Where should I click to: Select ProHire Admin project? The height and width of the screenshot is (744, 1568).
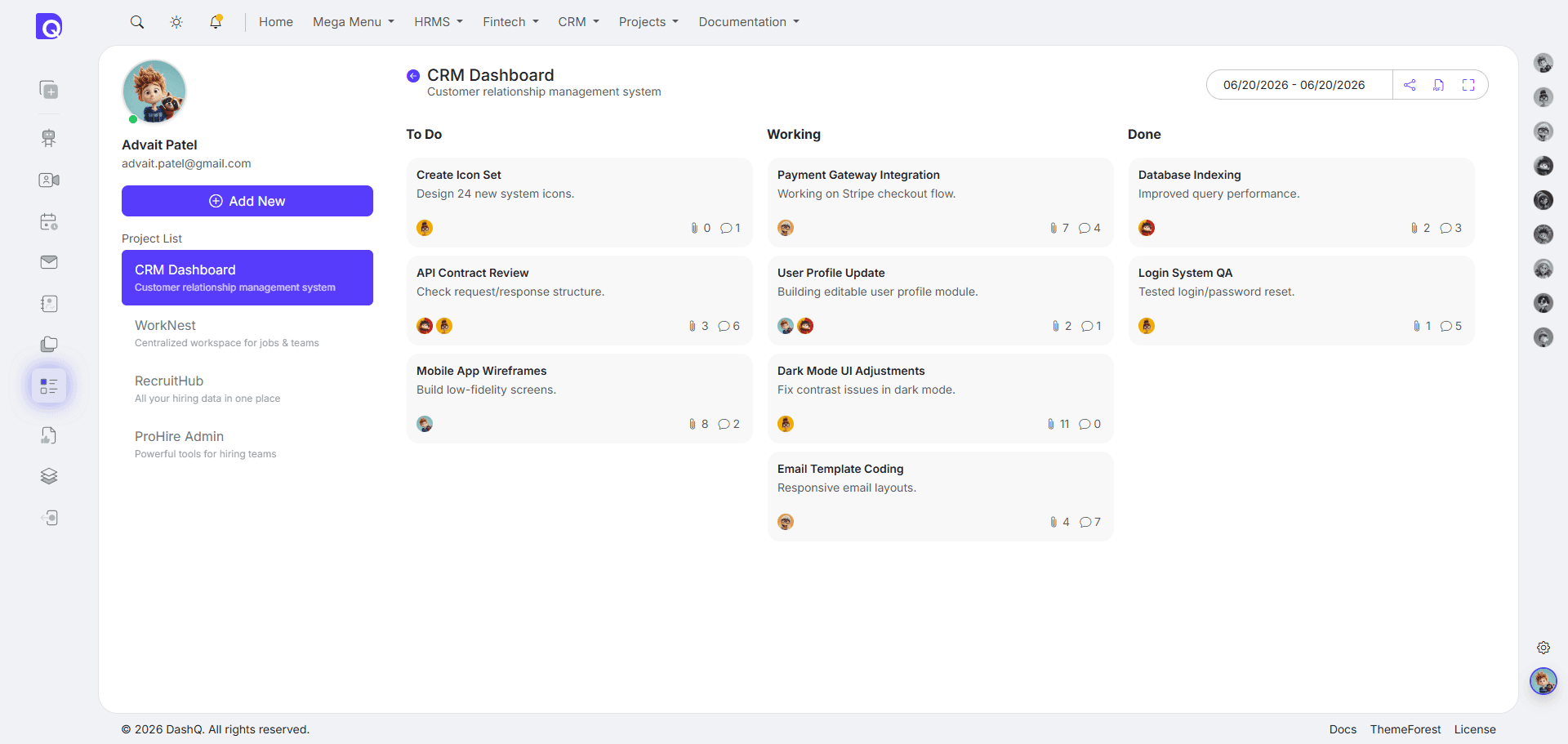tap(247, 444)
